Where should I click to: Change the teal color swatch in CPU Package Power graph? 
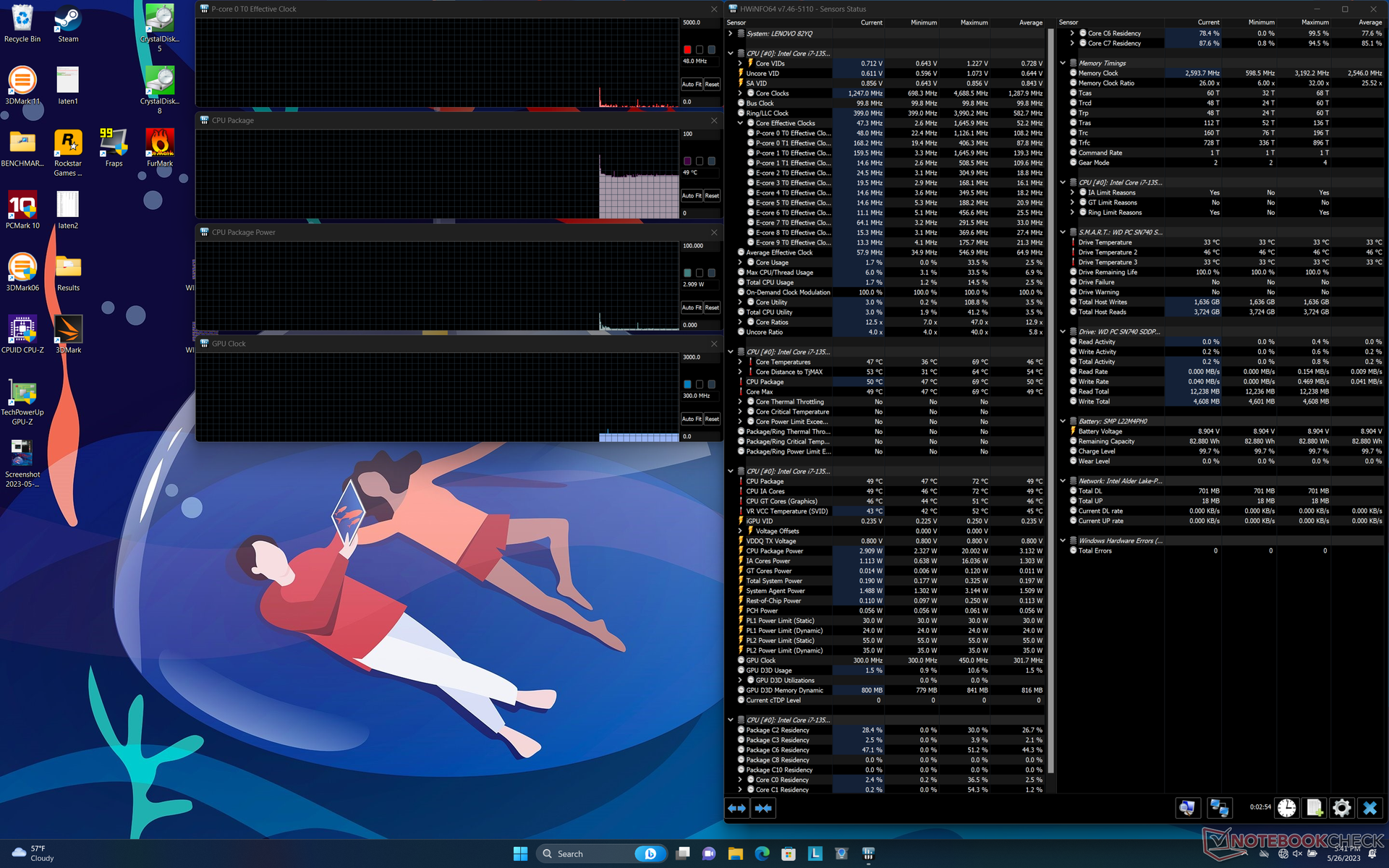point(687,273)
